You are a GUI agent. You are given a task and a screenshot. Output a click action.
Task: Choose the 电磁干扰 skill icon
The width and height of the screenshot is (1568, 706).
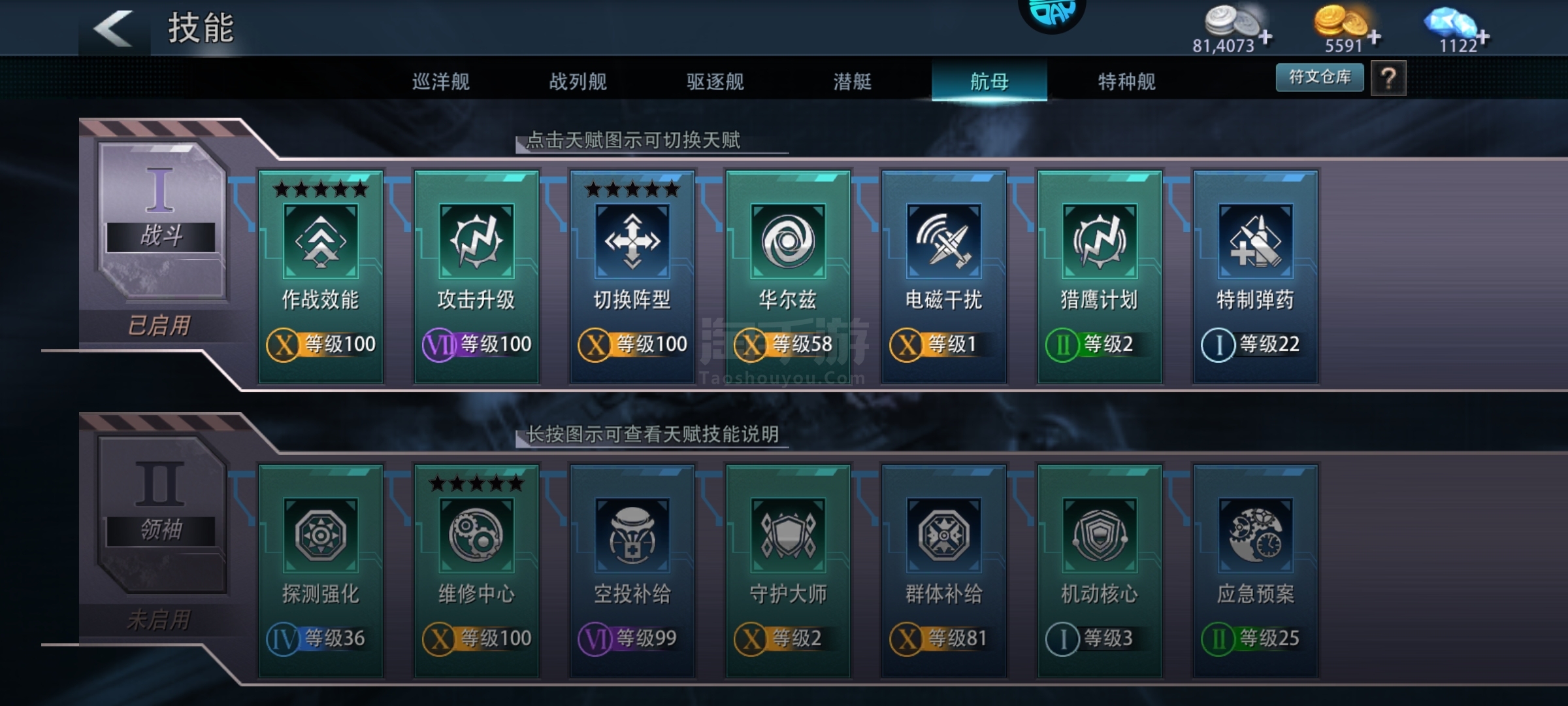(943, 241)
